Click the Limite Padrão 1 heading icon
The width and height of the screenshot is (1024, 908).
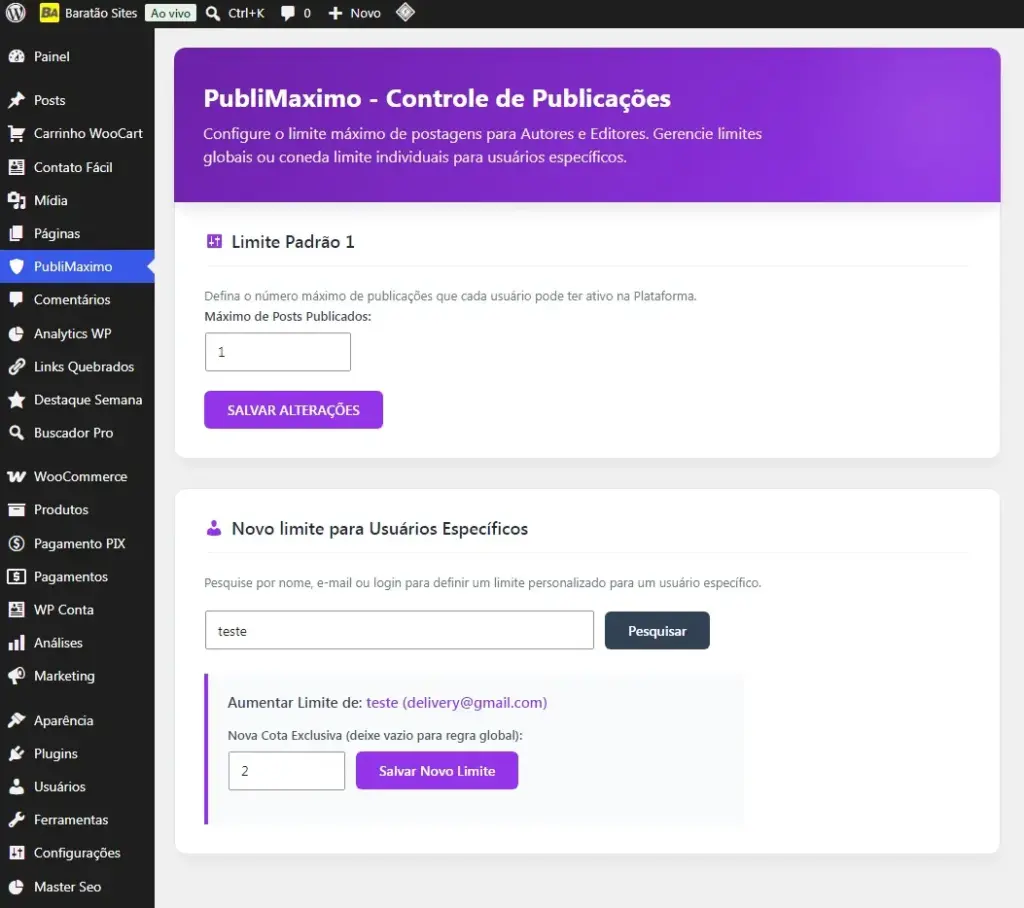point(214,242)
